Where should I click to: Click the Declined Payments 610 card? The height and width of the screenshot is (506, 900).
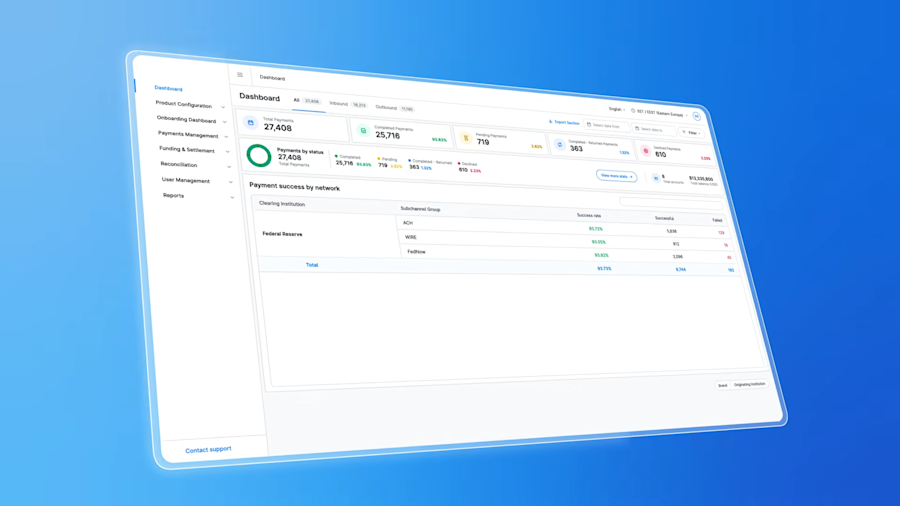pyautogui.click(x=675, y=153)
